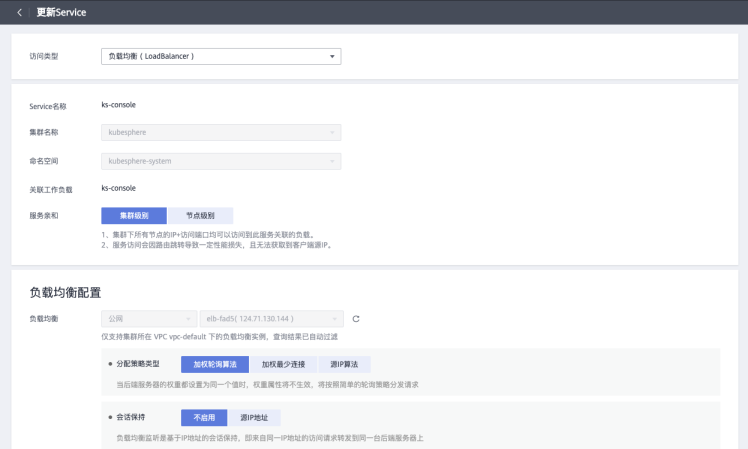748x449 pixels.
Task: Open the elb-fad5 load balancer selector
Action: click(x=272, y=319)
